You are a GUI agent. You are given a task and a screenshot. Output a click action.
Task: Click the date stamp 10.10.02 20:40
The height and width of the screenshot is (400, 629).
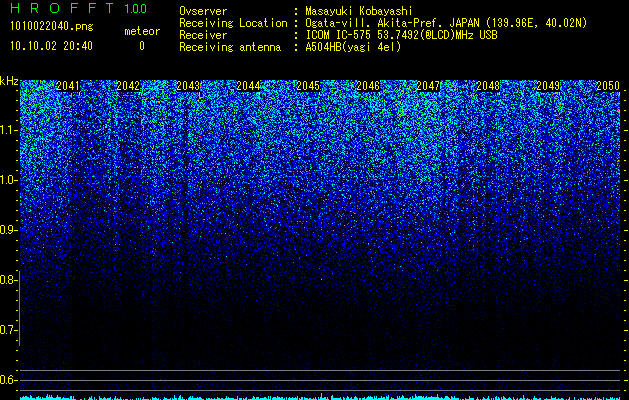[51, 46]
